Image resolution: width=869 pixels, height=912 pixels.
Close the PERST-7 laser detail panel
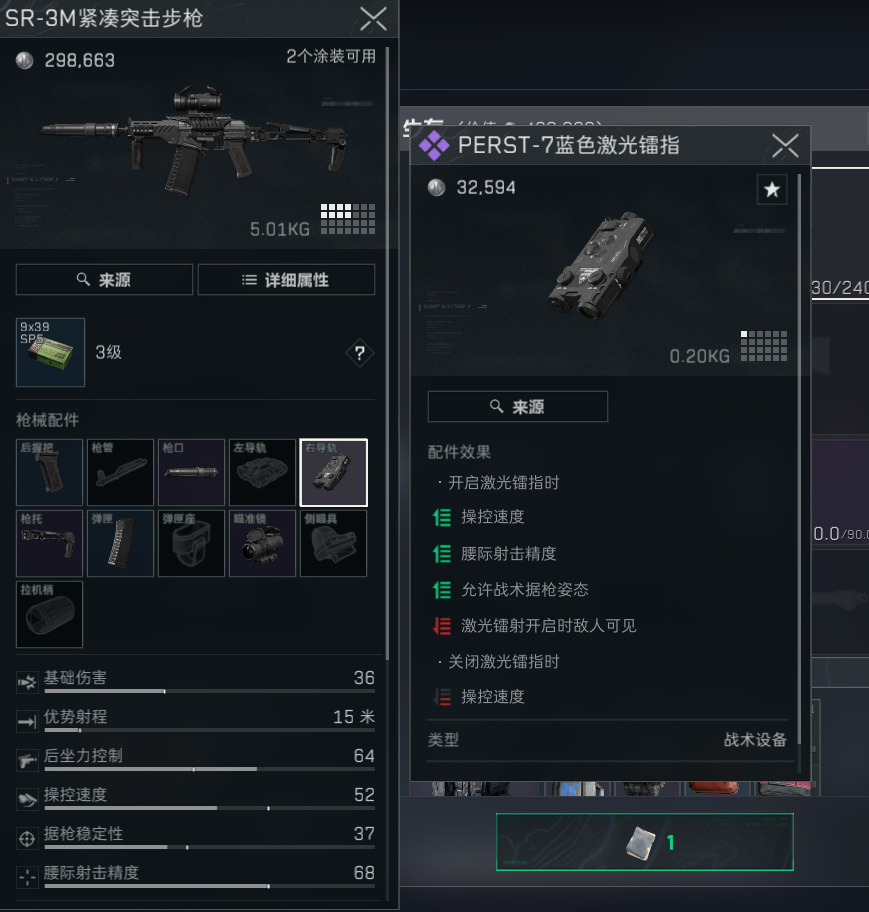click(785, 145)
